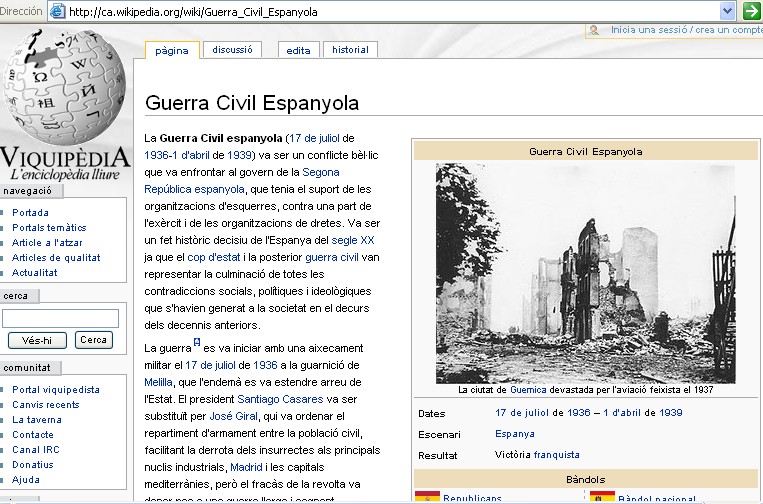This screenshot has width=763, height=504.
Task: Click the Republicans link in Bàndols
Action: 472,499
